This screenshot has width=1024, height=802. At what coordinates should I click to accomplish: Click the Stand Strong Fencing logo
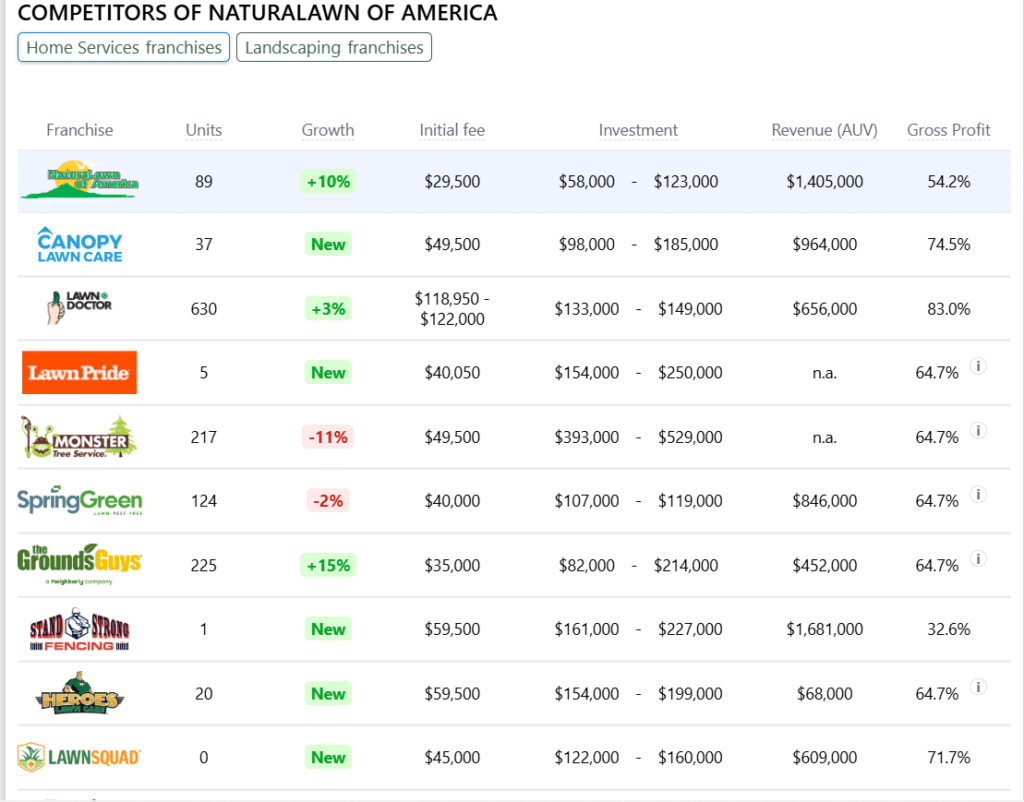point(79,629)
